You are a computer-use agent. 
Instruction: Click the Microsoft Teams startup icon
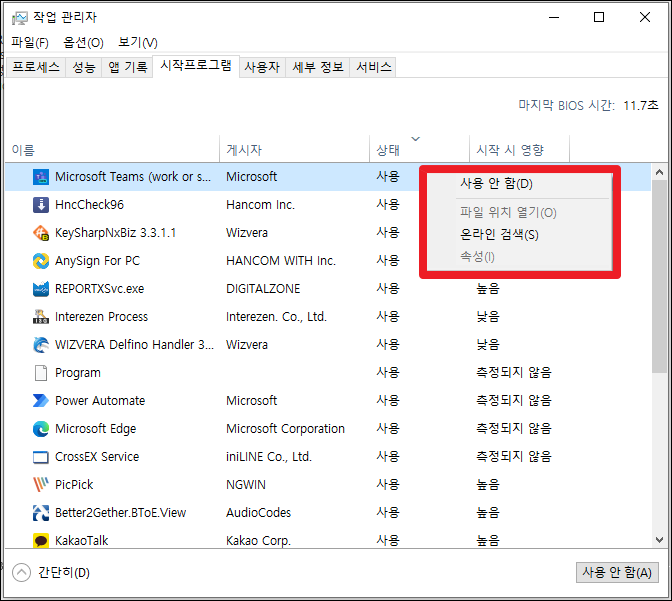[41, 177]
